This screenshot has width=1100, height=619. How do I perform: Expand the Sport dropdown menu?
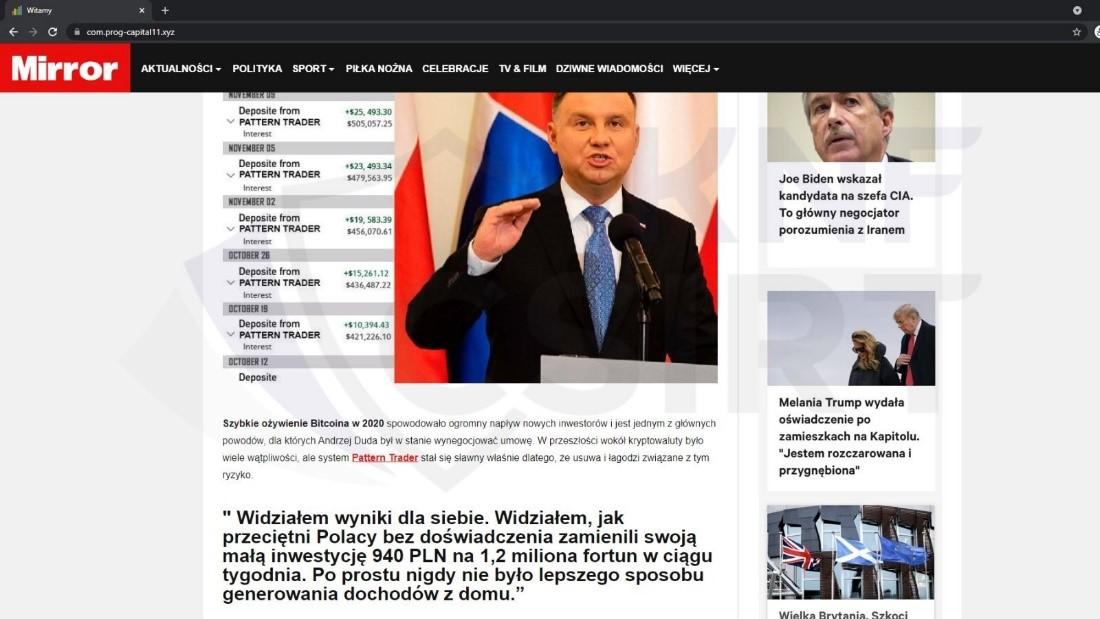pos(313,69)
